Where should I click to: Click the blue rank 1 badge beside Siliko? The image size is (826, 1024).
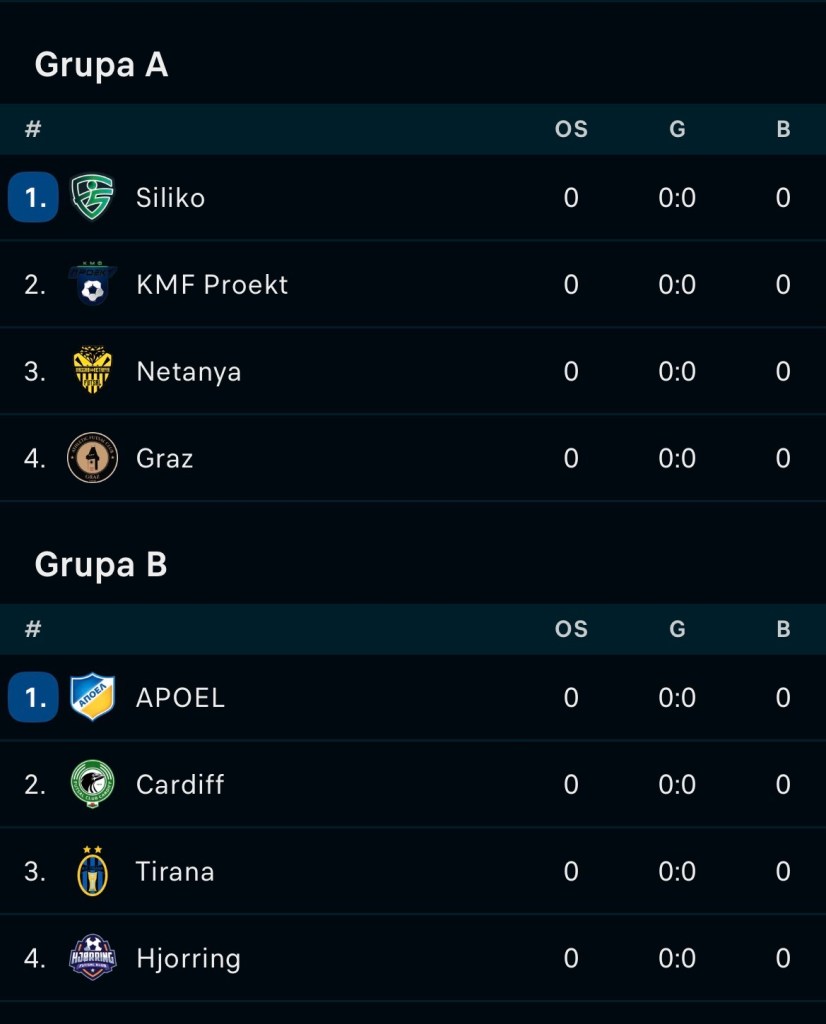pos(33,197)
